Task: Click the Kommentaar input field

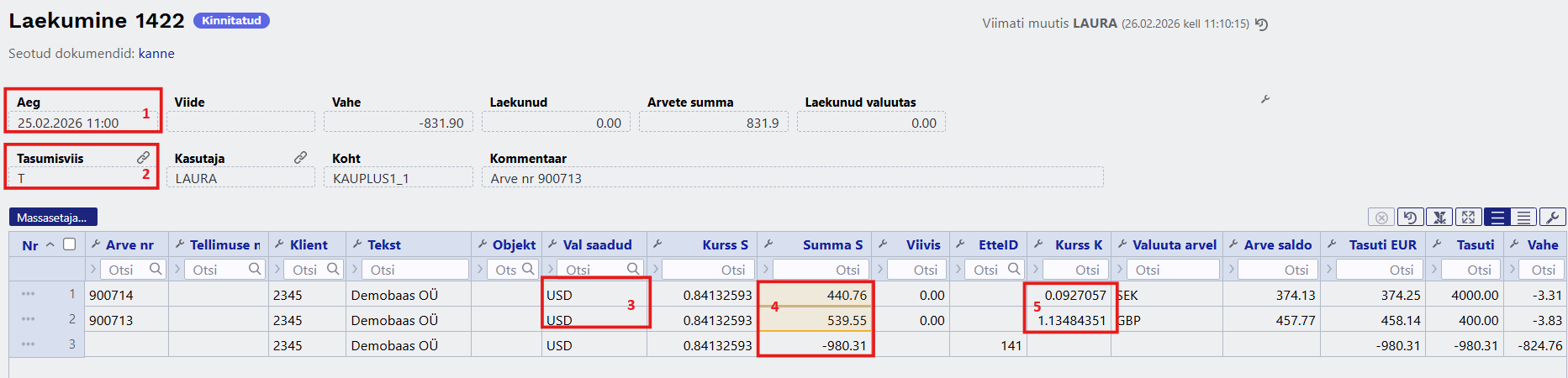Action: pyautogui.click(x=791, y=178)
